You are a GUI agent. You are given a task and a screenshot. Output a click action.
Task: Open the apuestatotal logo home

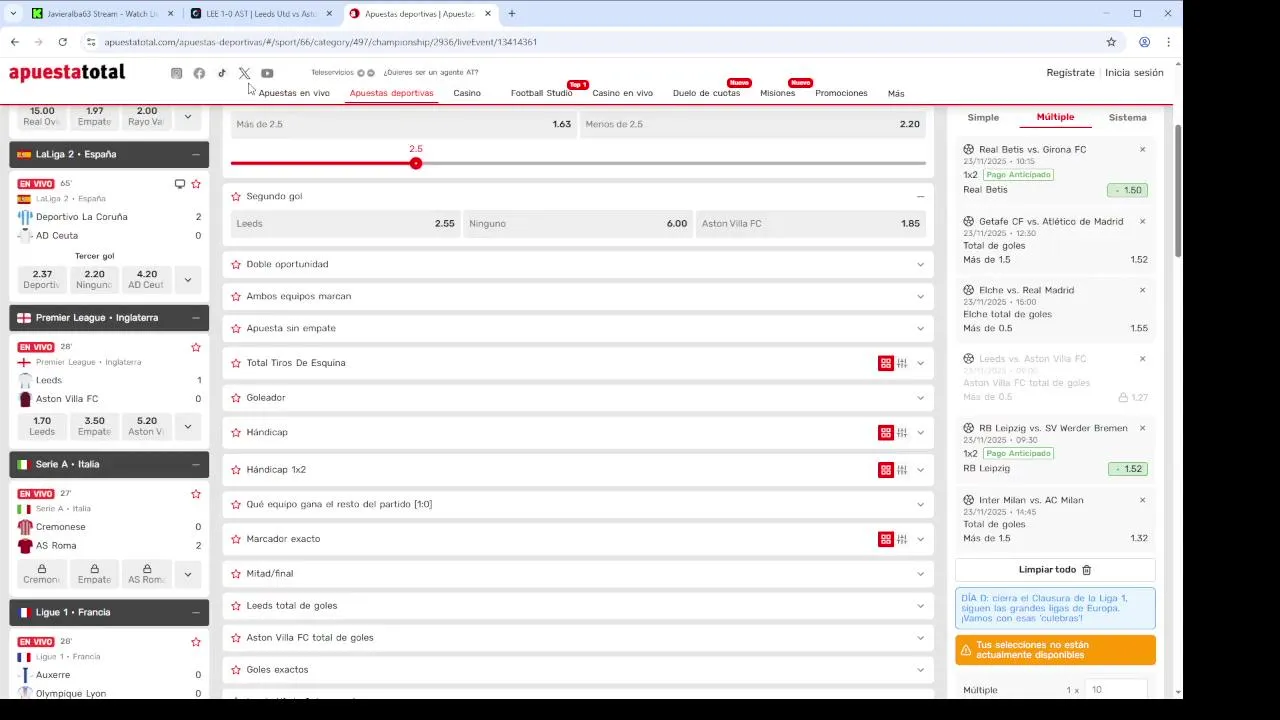click(x=67, y=72)
